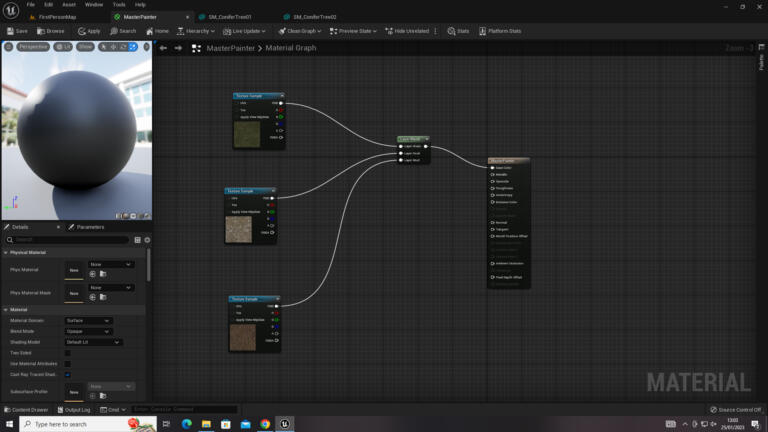Viewport: 768px width, 432px height.
Task: Open Platform Stats from the toolbar
Action: pos(500,31)
